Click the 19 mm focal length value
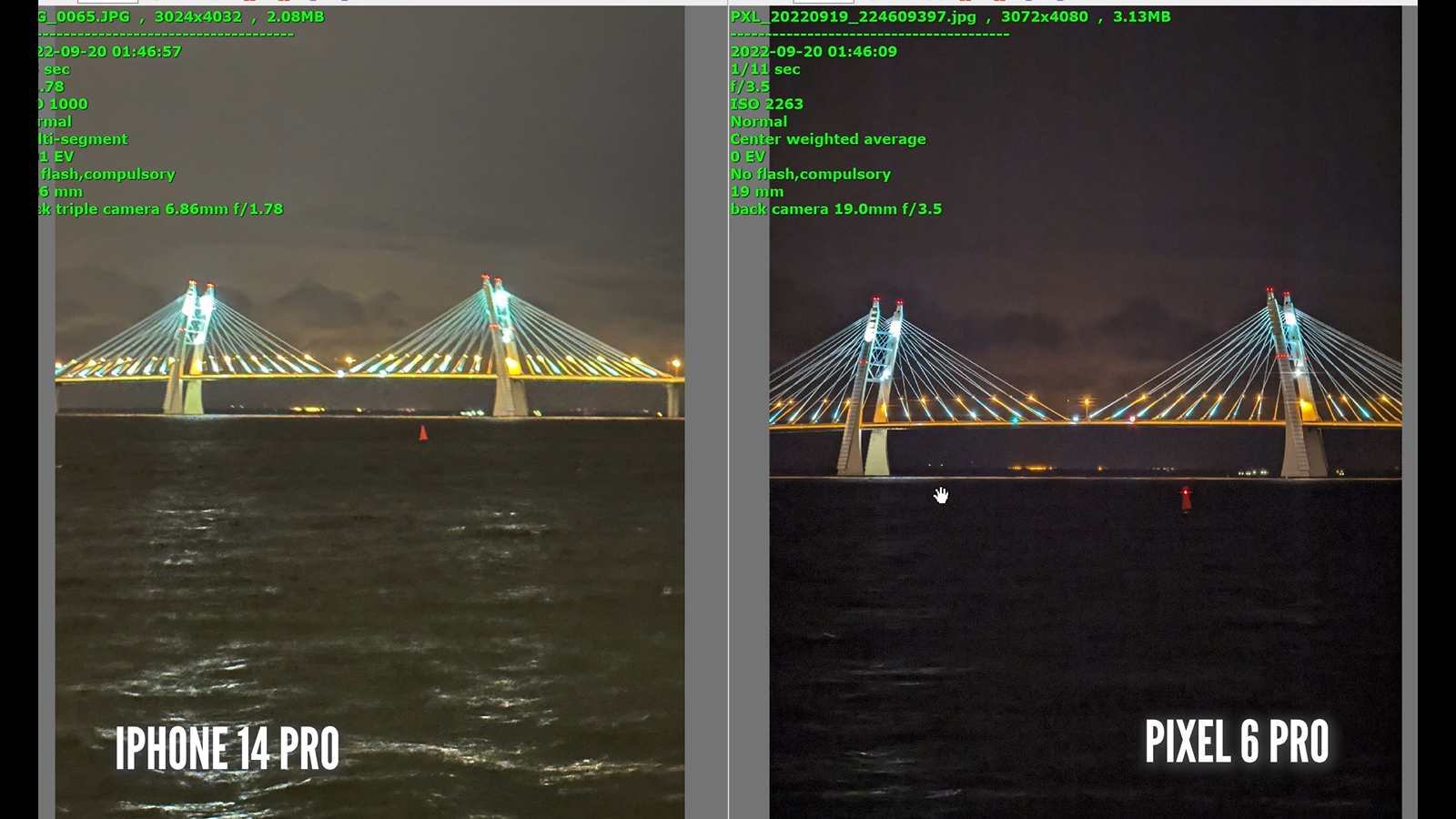This screenshot has width=1456, height=819. pyautogui.click(x=756, y=191)
